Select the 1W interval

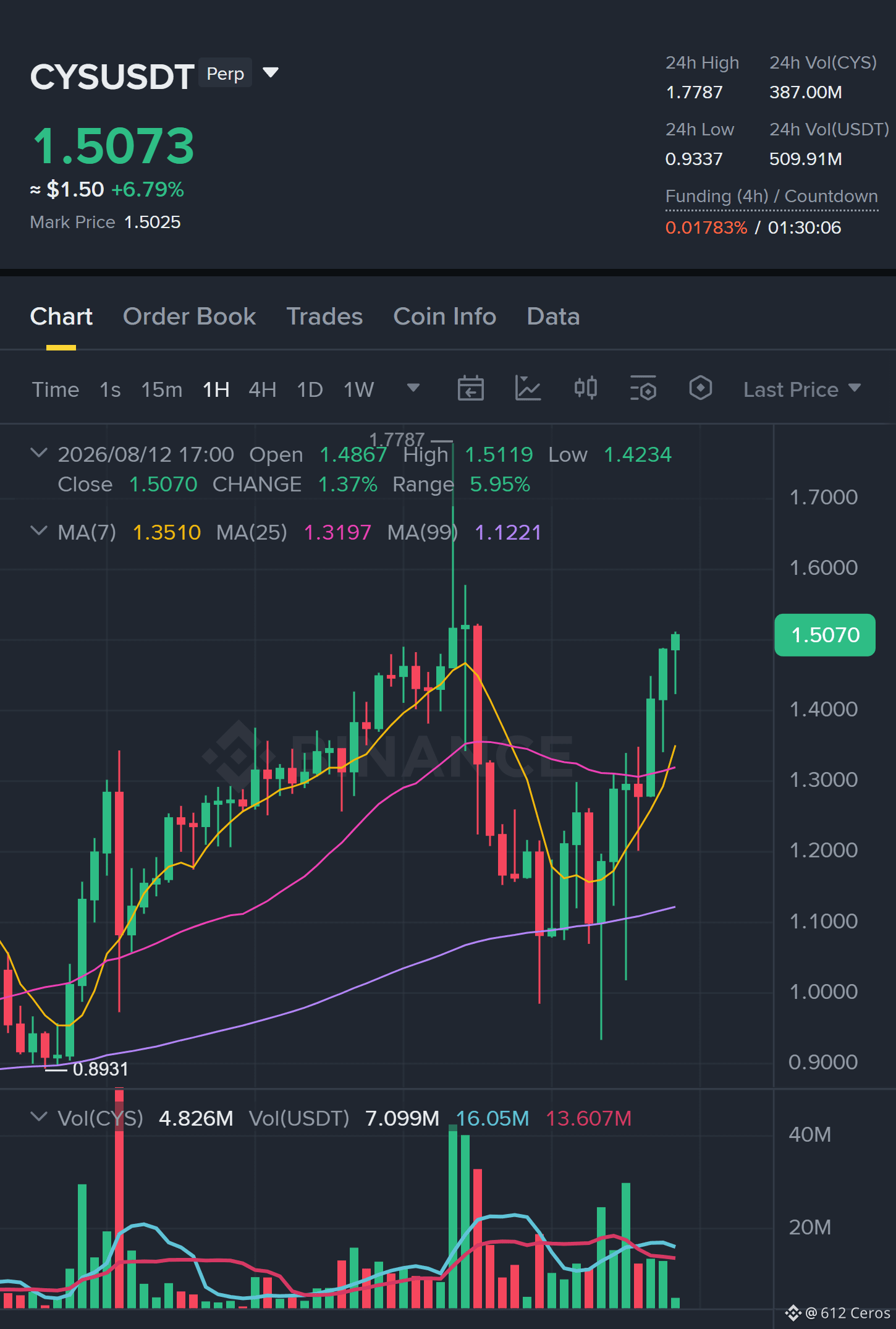point(359,389)
